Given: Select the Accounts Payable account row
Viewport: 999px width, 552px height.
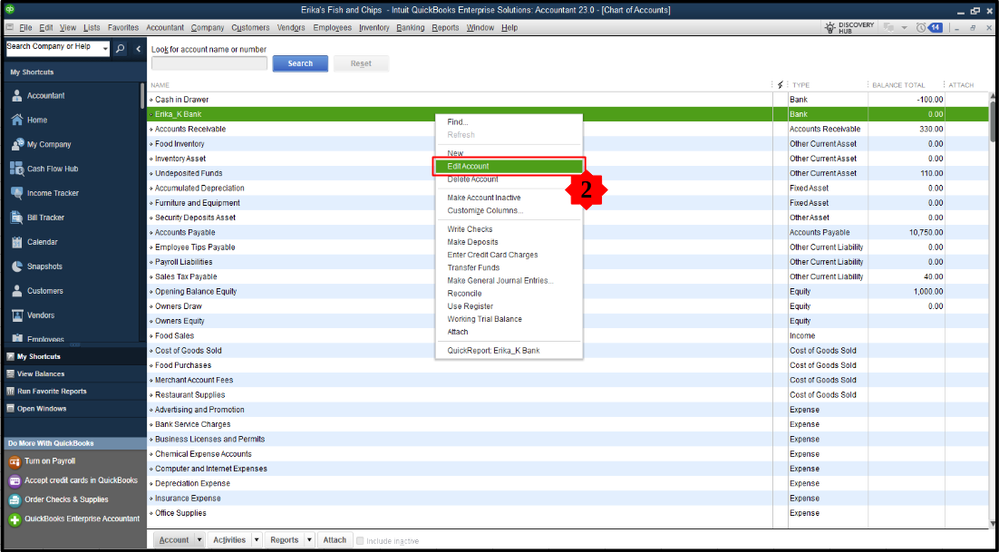Looking at the screenshot, I should [x=568, y=233].
